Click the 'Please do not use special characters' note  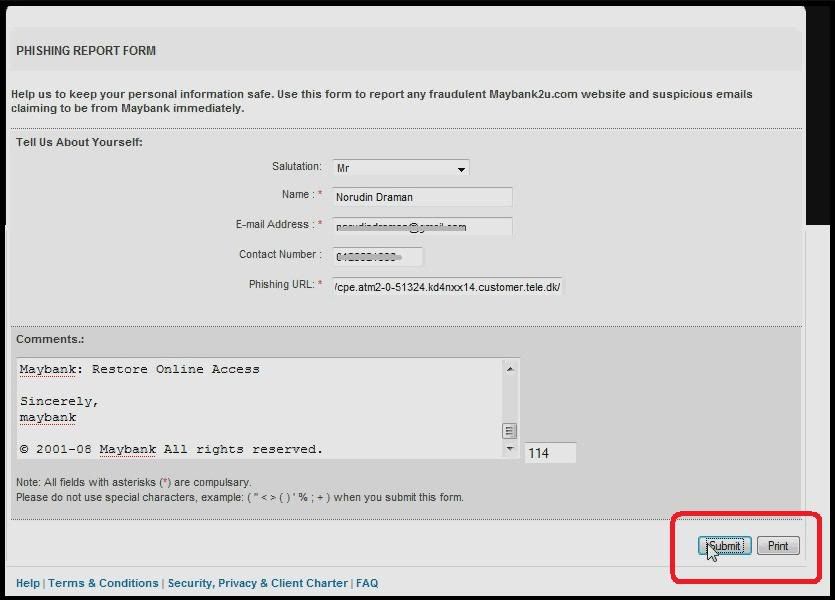click(x=240, y=497)
